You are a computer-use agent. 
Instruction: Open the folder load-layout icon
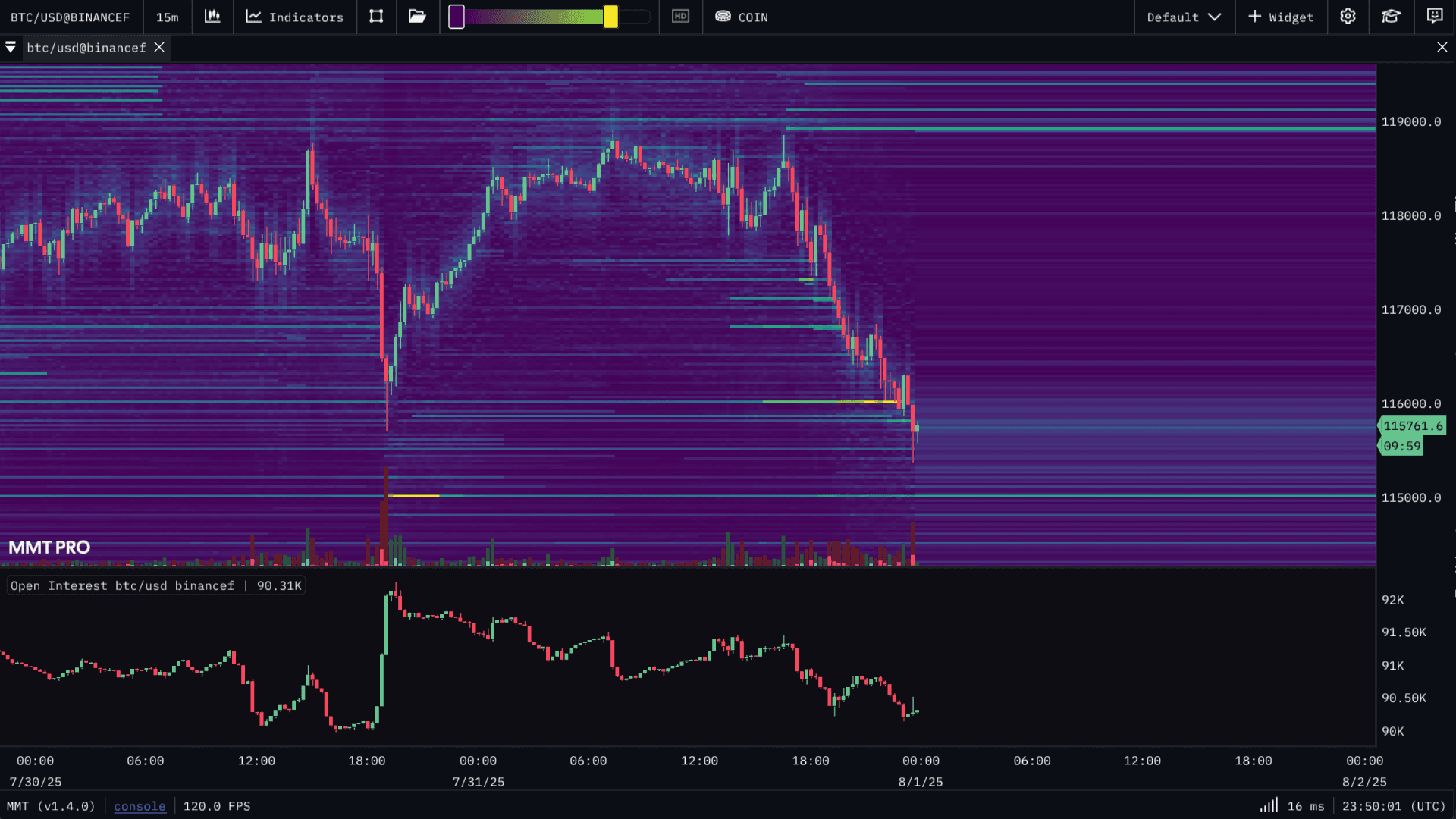tap(417, 17)
